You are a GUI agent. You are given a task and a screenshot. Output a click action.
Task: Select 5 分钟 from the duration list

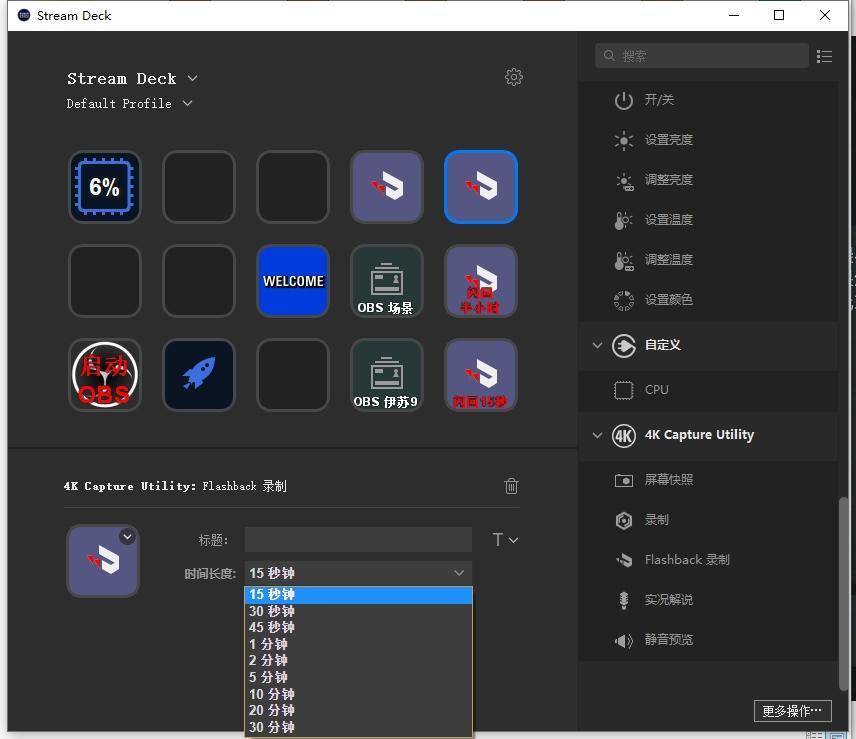pos(358,677)
